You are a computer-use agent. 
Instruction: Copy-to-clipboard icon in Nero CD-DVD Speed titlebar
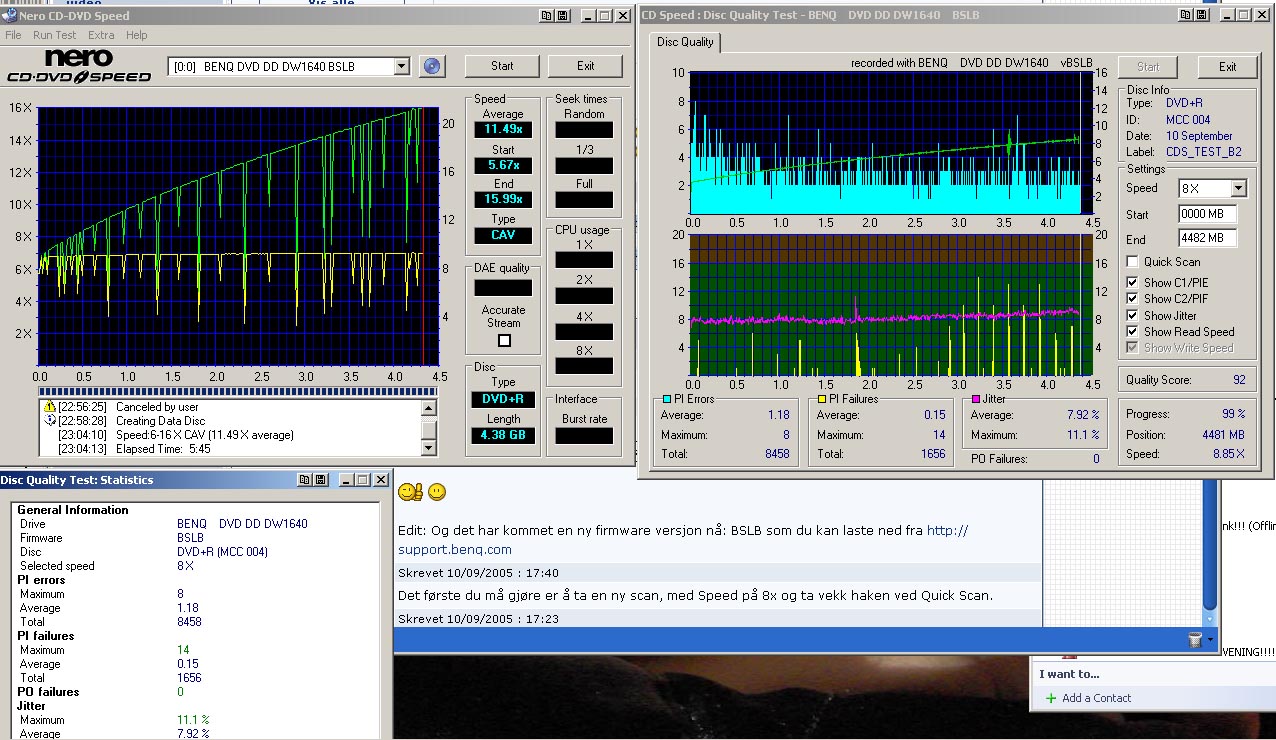click(546, 15)
